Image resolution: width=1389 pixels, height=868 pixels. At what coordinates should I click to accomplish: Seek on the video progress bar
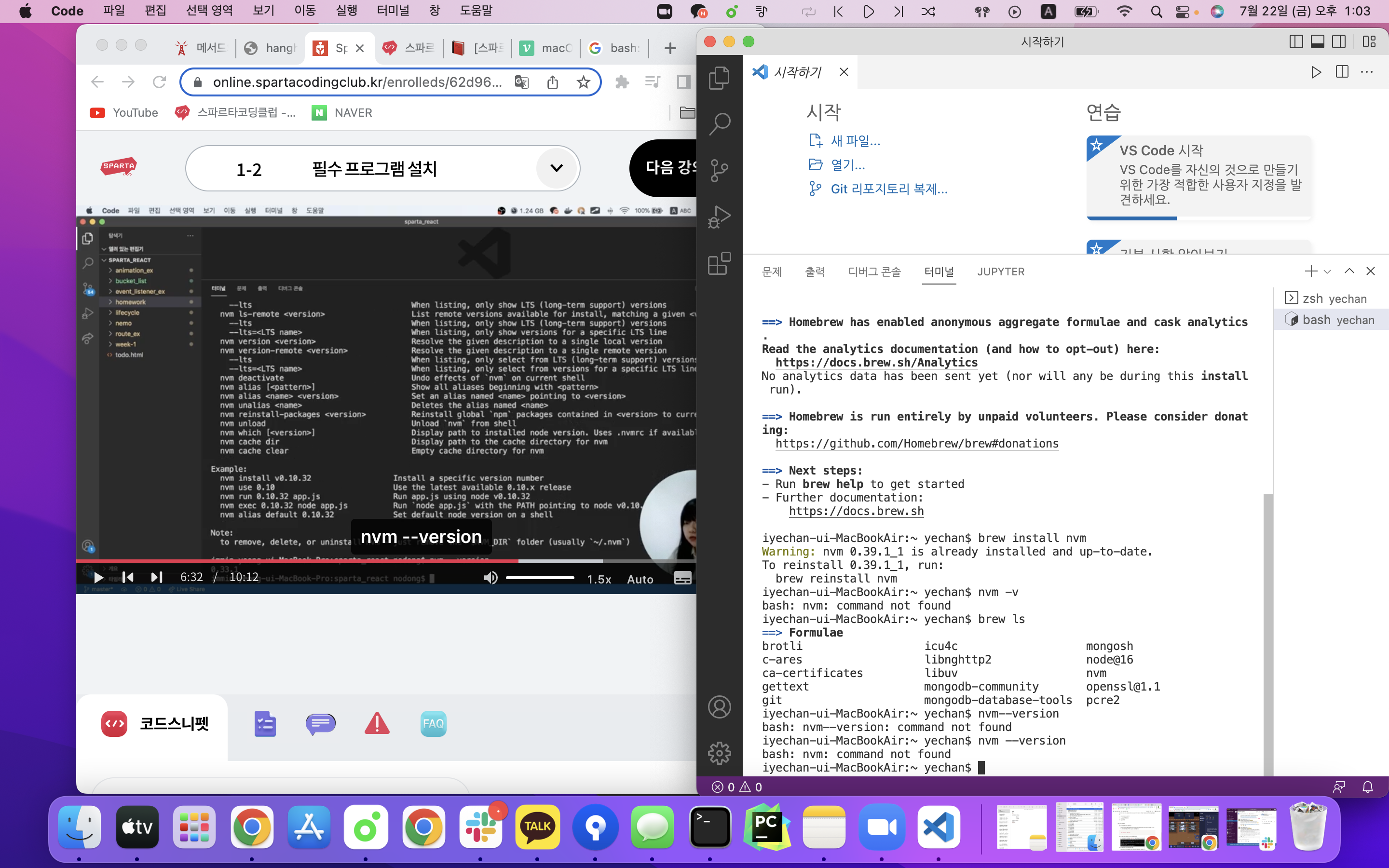click(386, 561)
